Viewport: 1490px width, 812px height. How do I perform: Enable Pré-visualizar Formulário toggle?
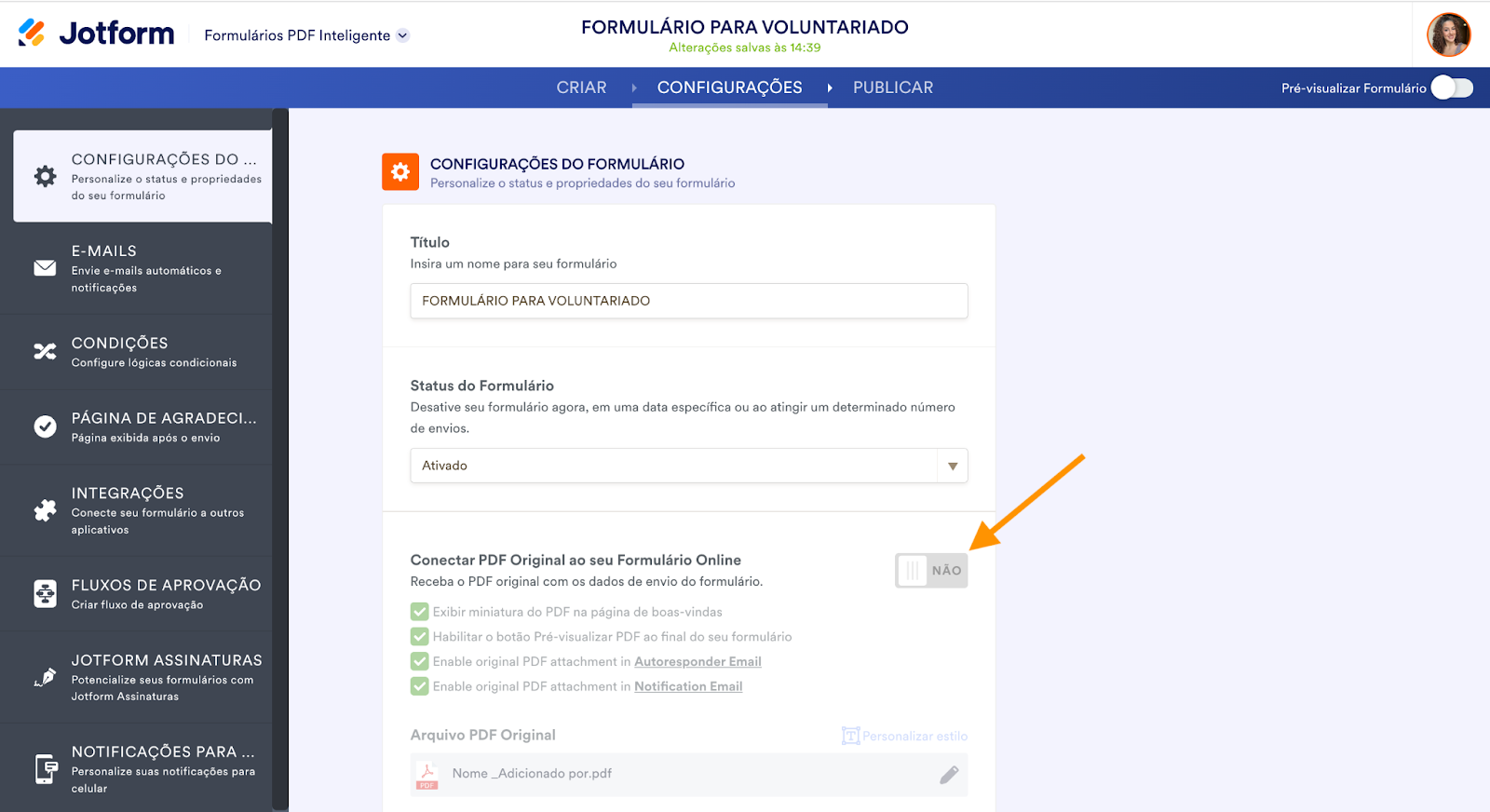click(1452, 88)
